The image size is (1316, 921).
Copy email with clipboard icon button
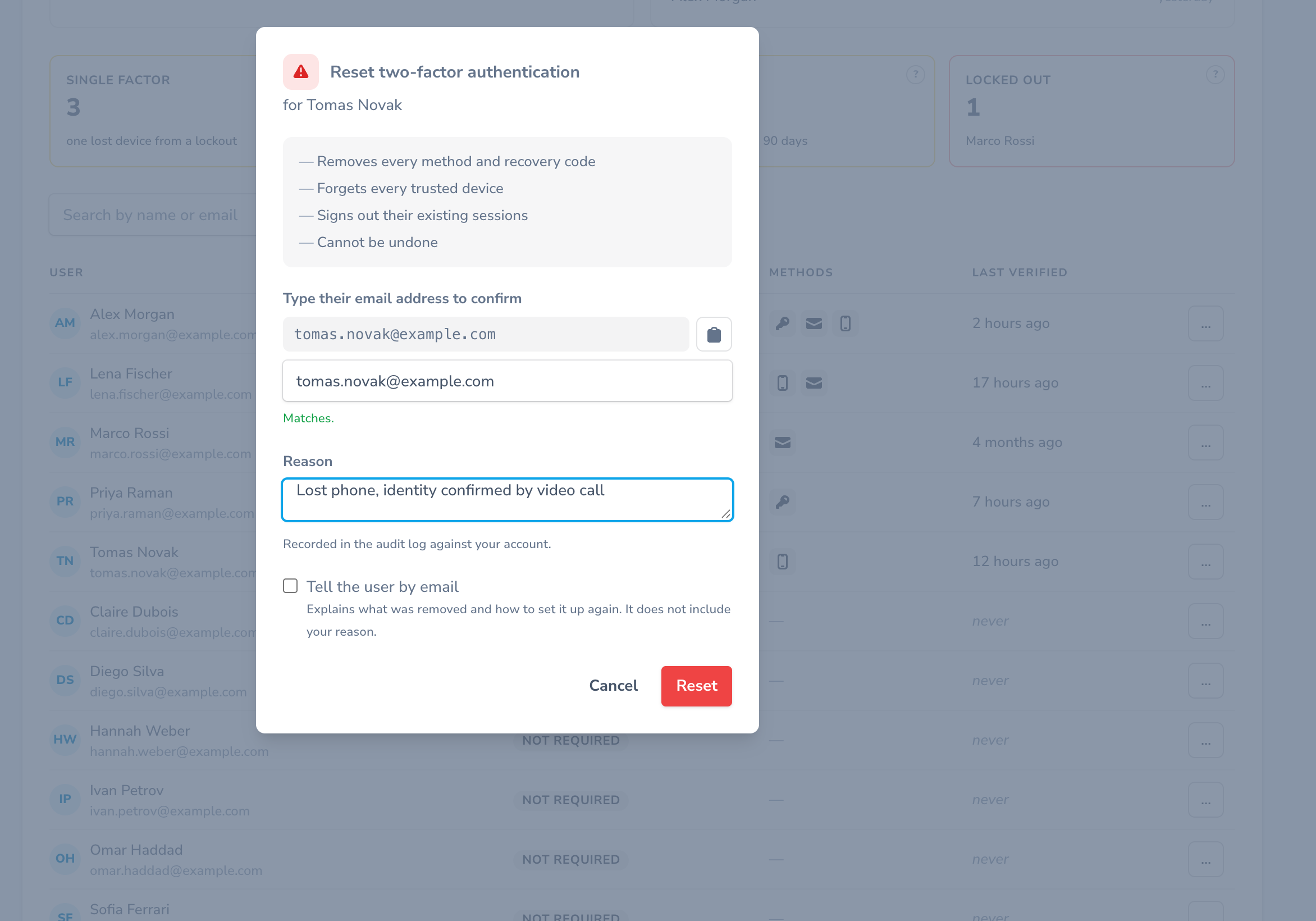coord(714,334)
